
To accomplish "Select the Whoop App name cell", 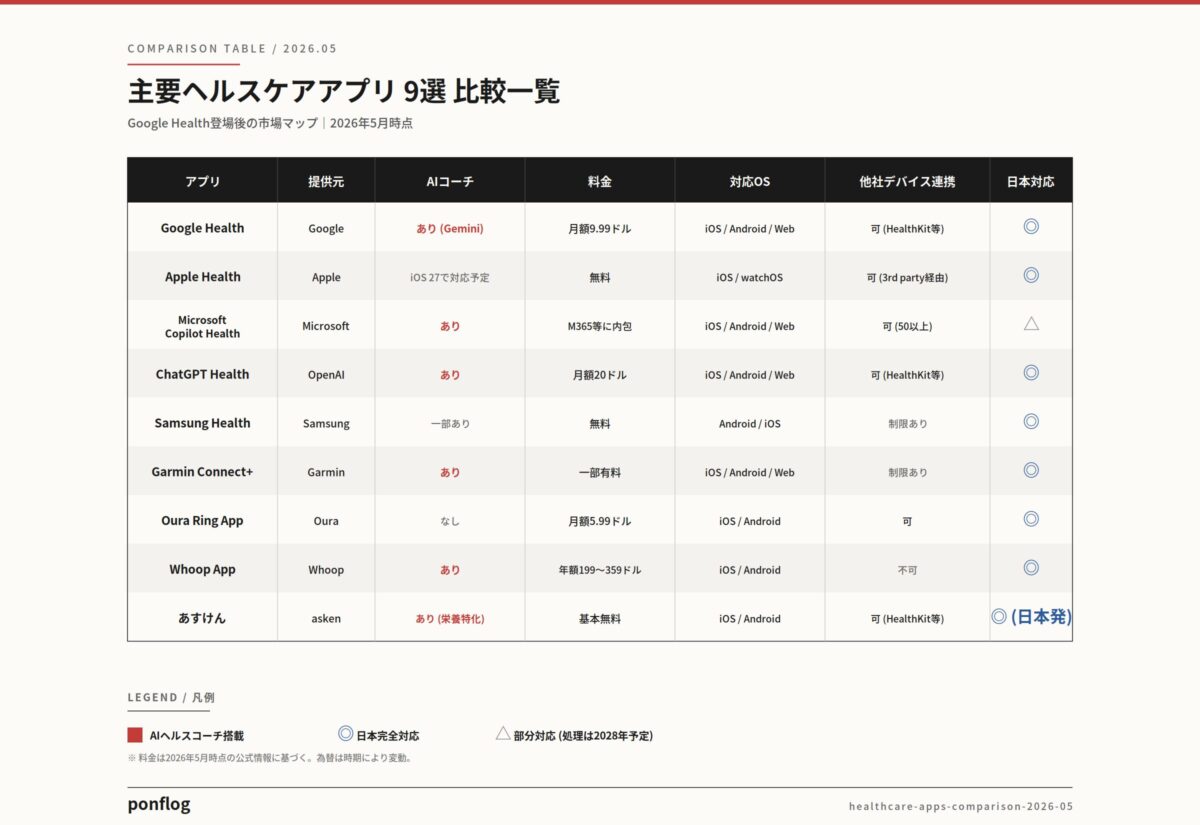I will (x=202, y=569).
